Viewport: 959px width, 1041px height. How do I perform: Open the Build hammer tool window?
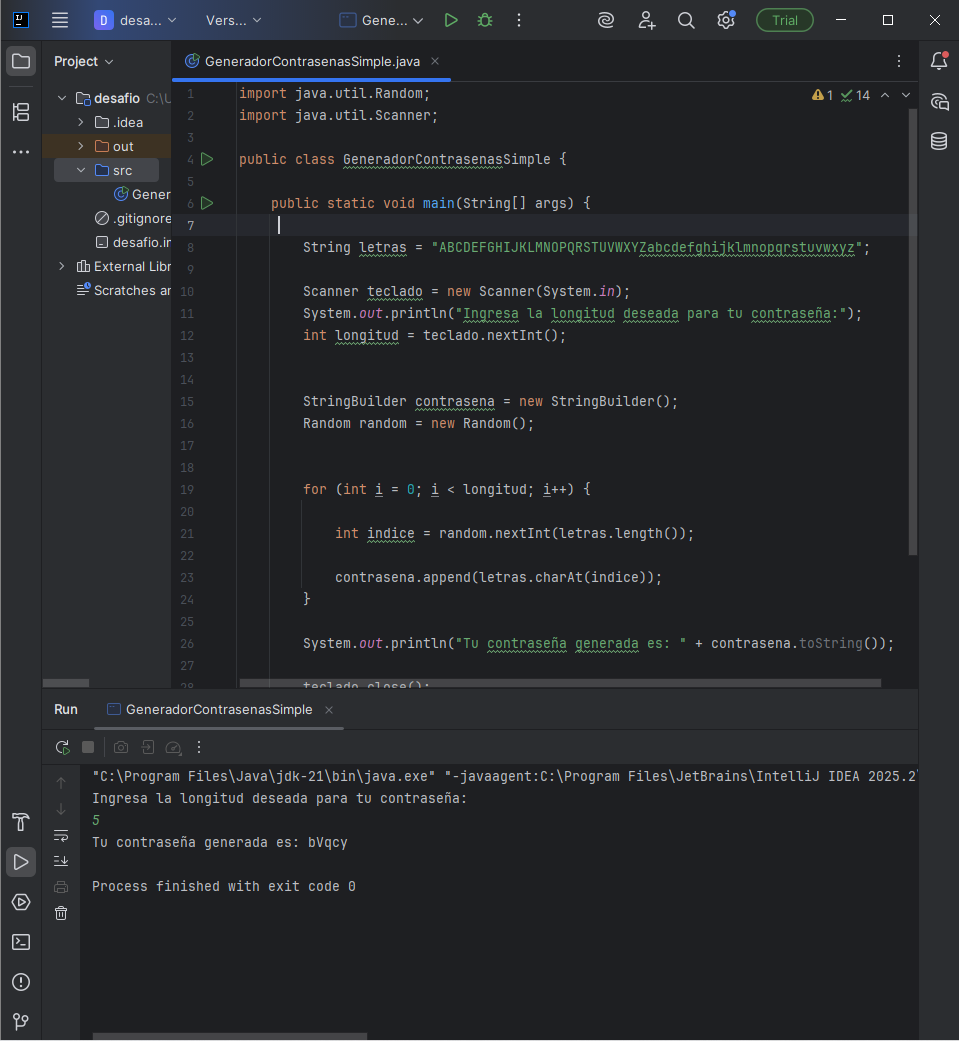pos(21,822)
